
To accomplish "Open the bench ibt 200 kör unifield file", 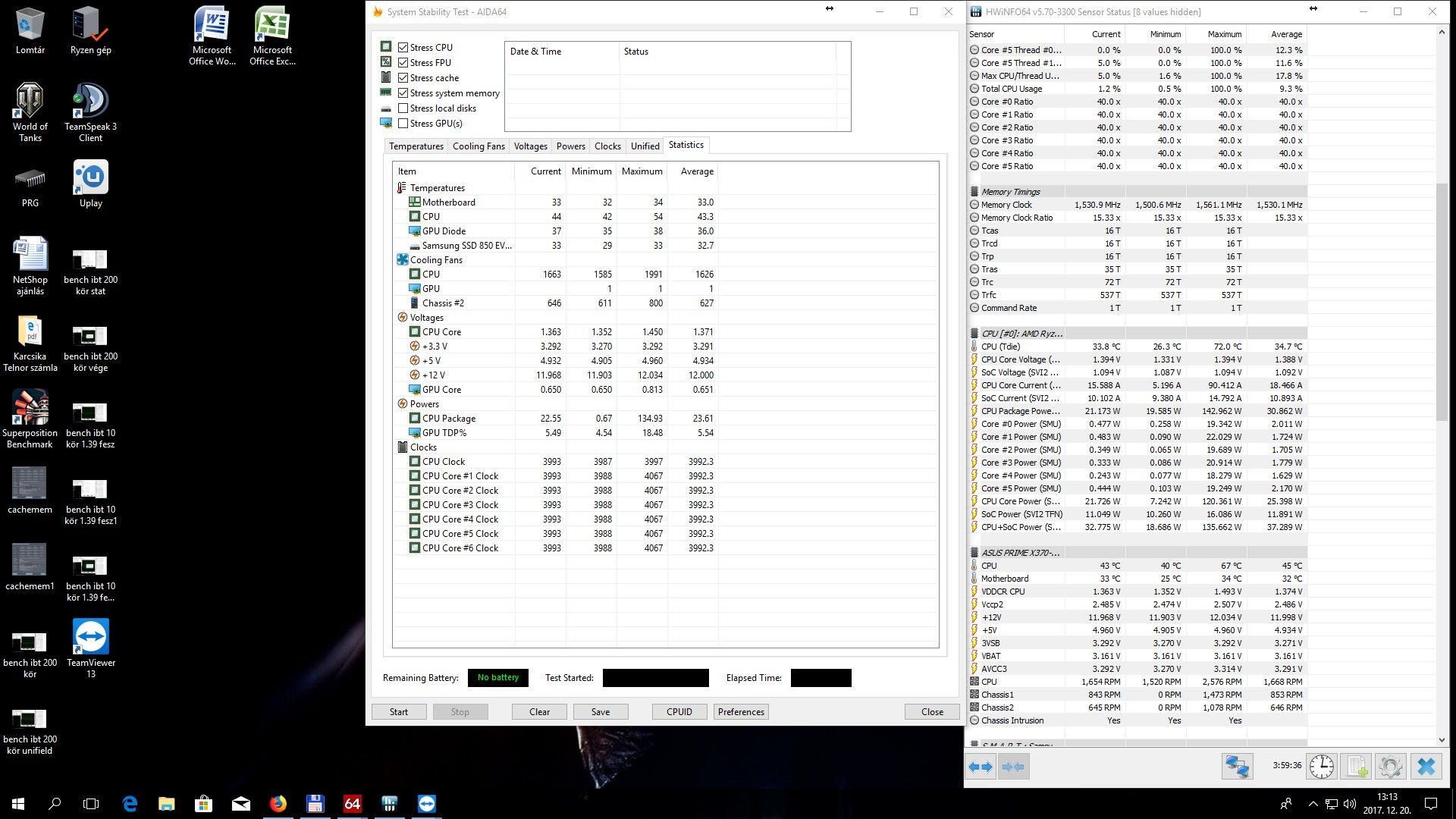I will click(x=30, y=732).
